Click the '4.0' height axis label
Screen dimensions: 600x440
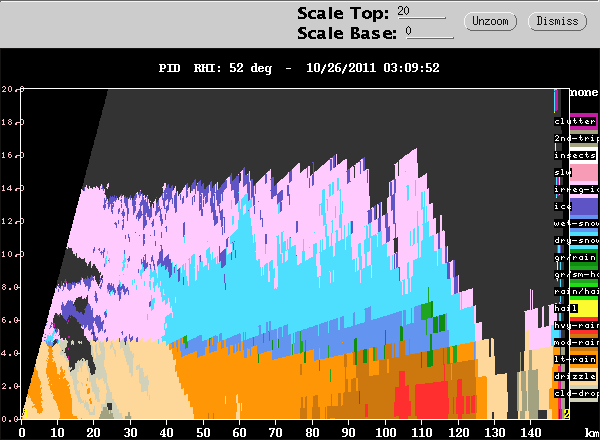[10, 353]
